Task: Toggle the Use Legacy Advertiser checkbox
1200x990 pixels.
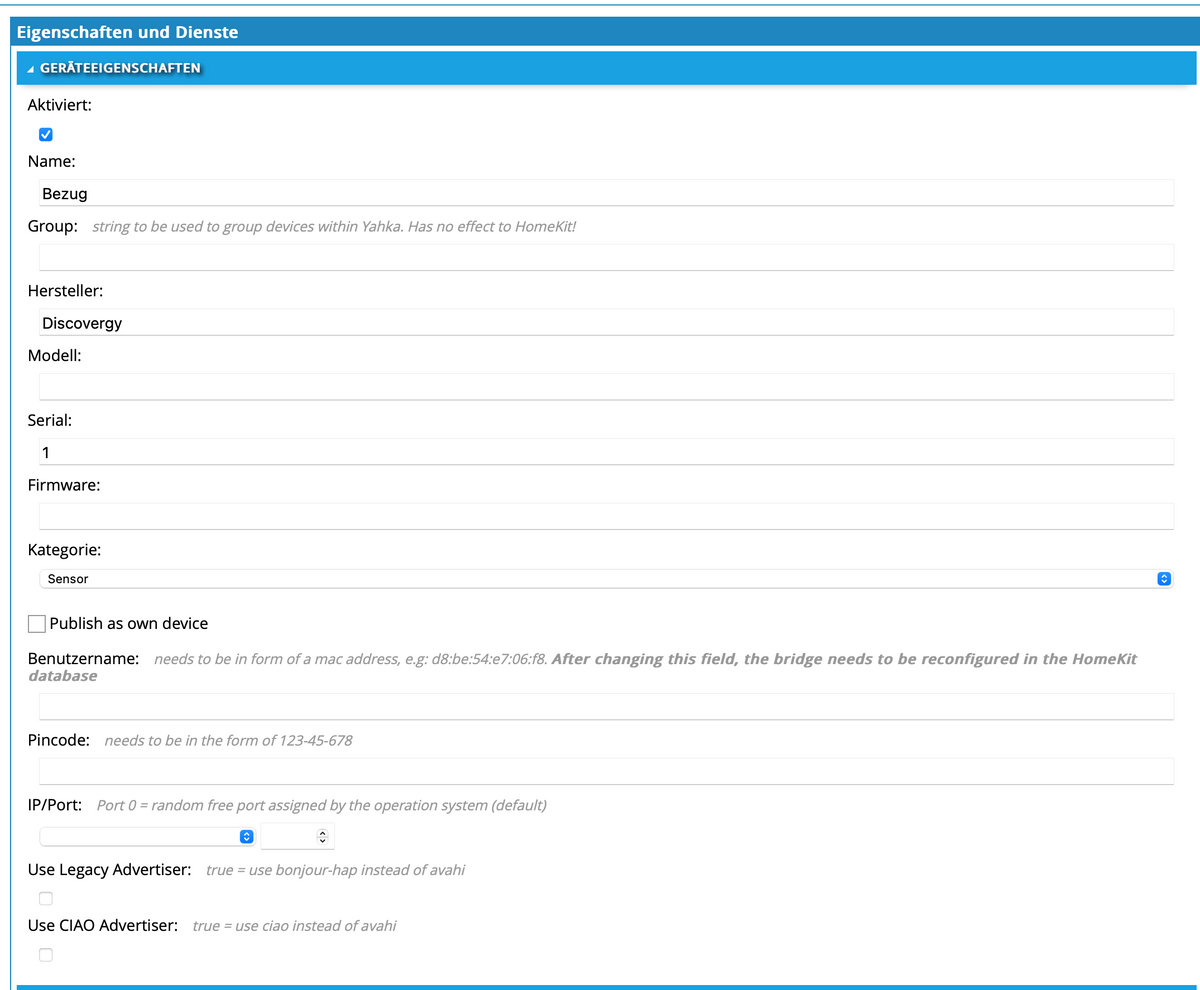Action: click(x=45, y=898)
